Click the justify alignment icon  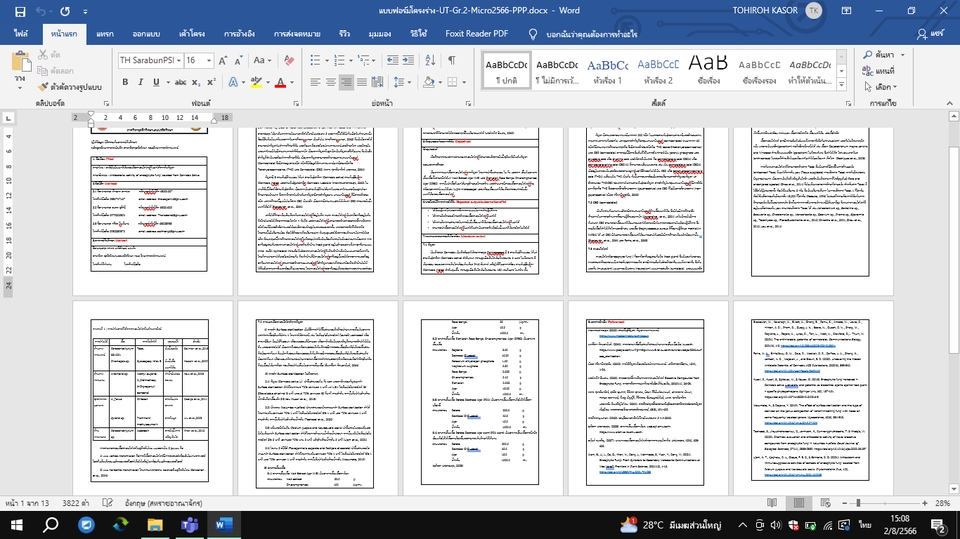pos(362,82)
